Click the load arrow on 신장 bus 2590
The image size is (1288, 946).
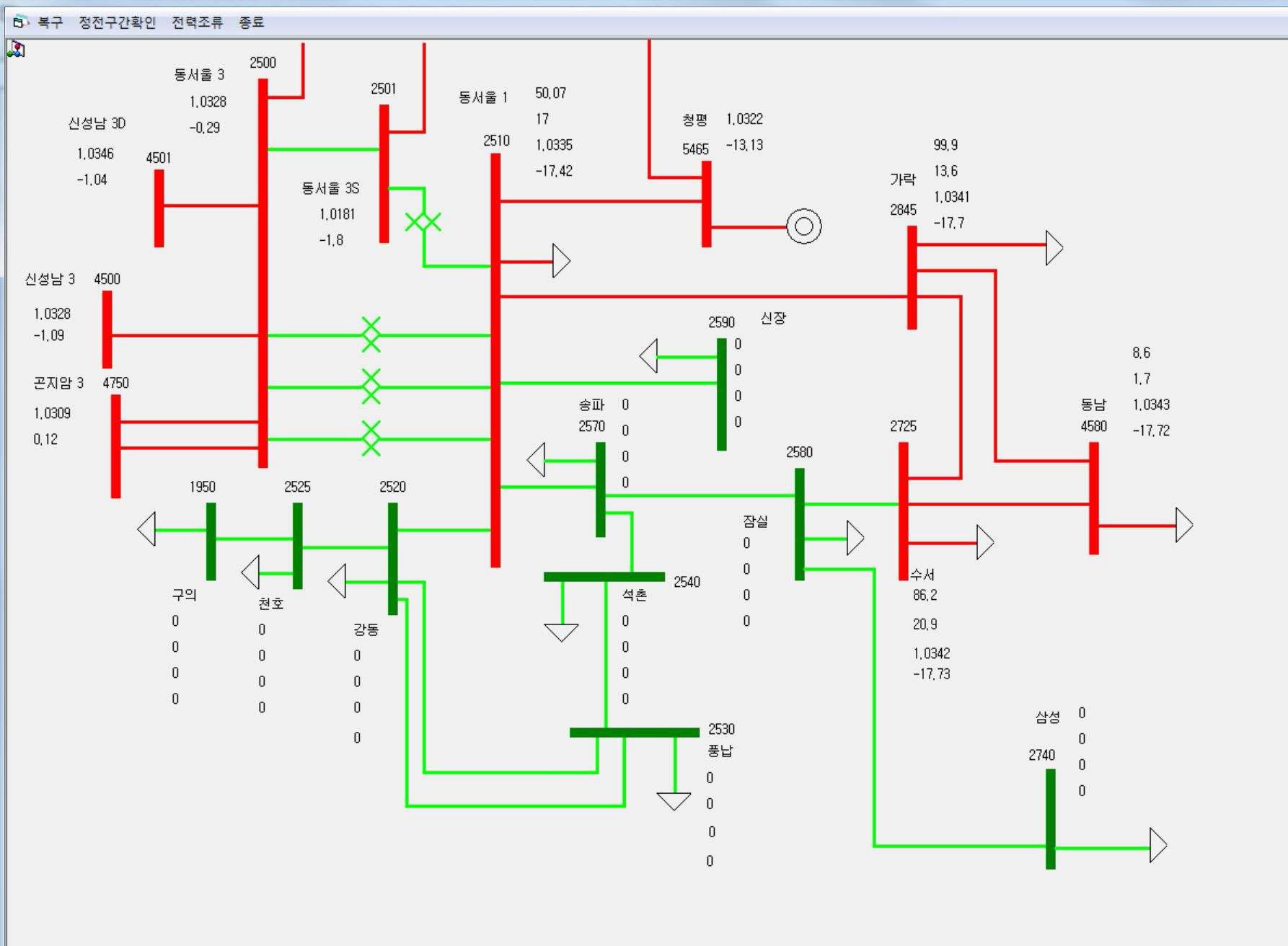click(648, 356)
